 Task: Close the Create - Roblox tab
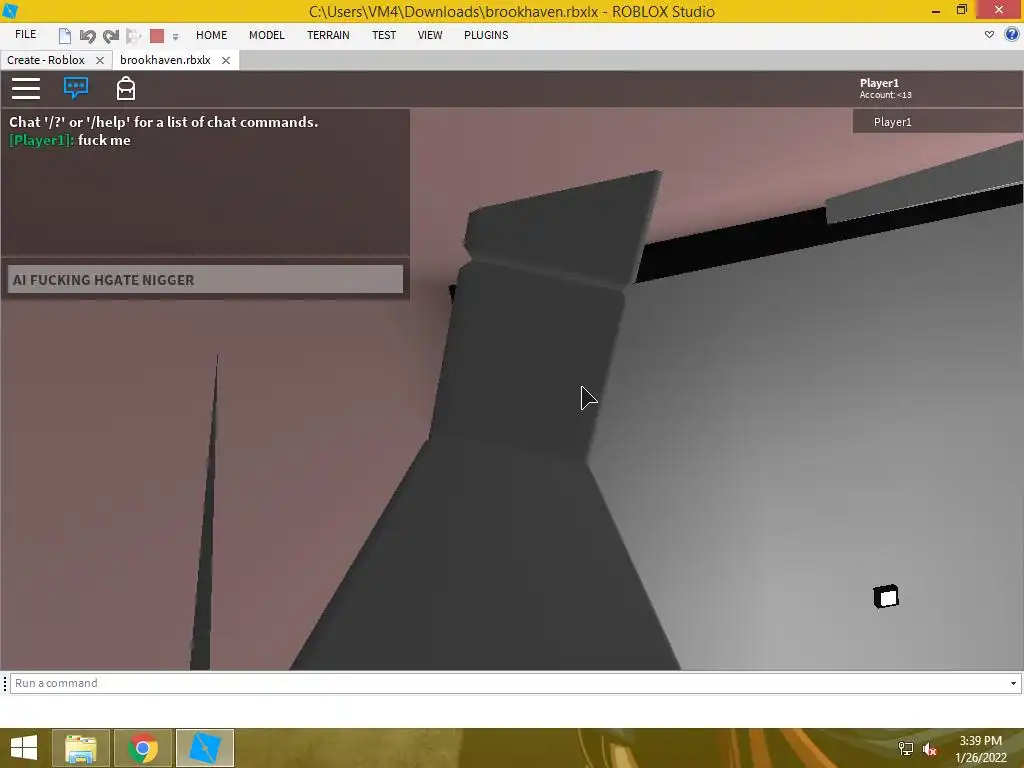[100, 60]
